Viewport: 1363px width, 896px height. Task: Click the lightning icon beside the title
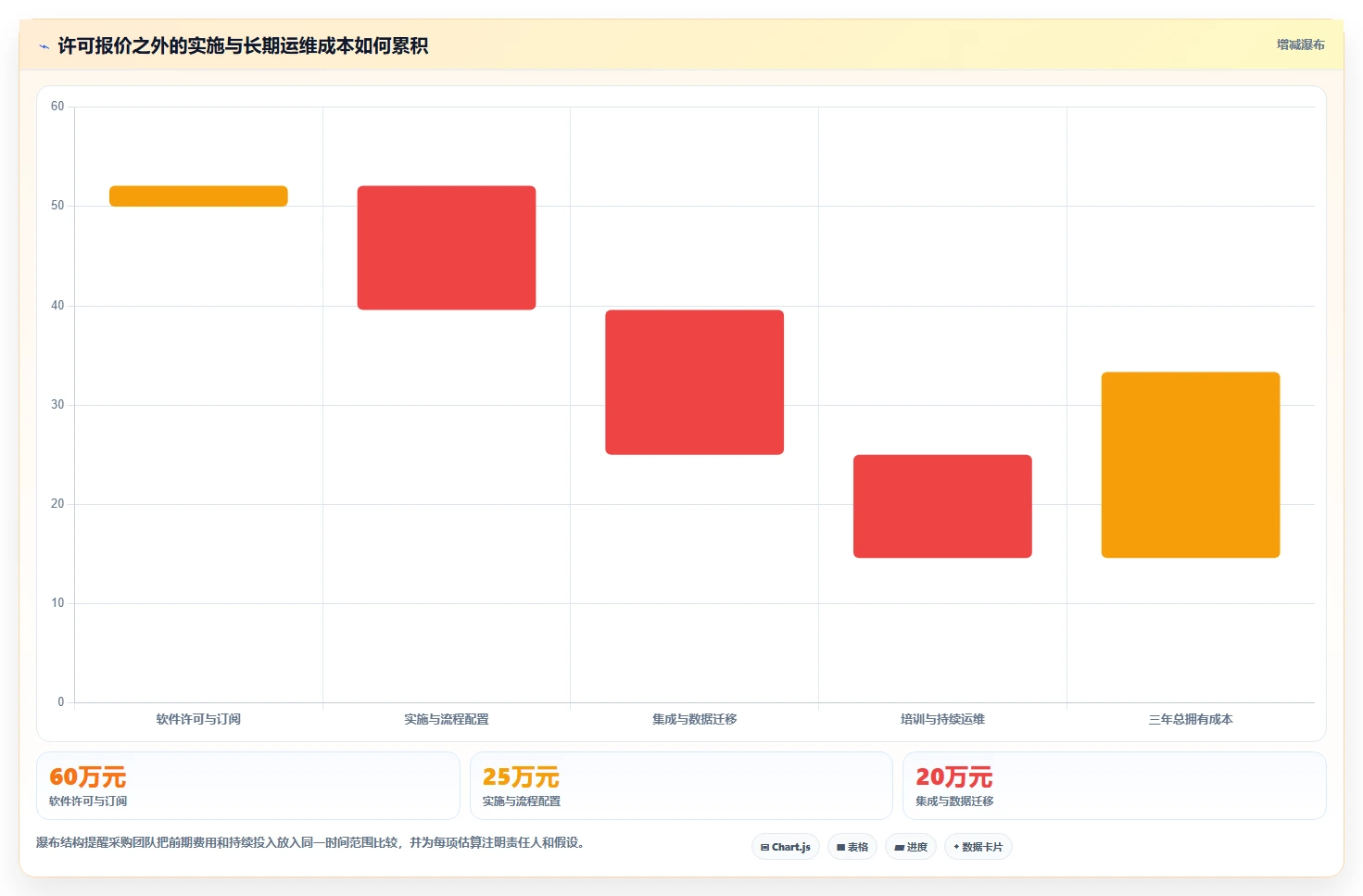click(44, 46)
